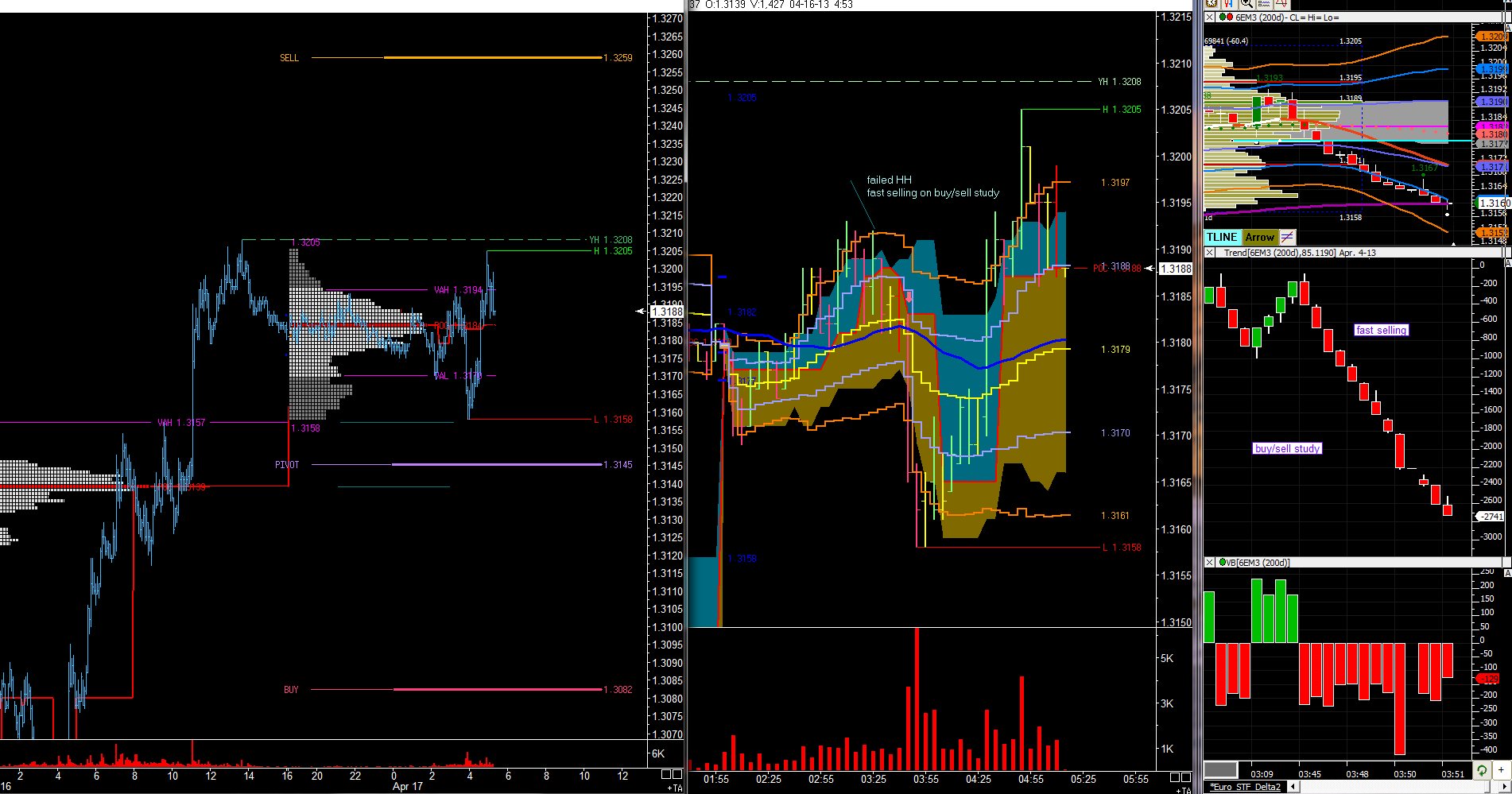Click green status dot of VB pane
The image size is (1512, 794).
(x=1223, y=563)
